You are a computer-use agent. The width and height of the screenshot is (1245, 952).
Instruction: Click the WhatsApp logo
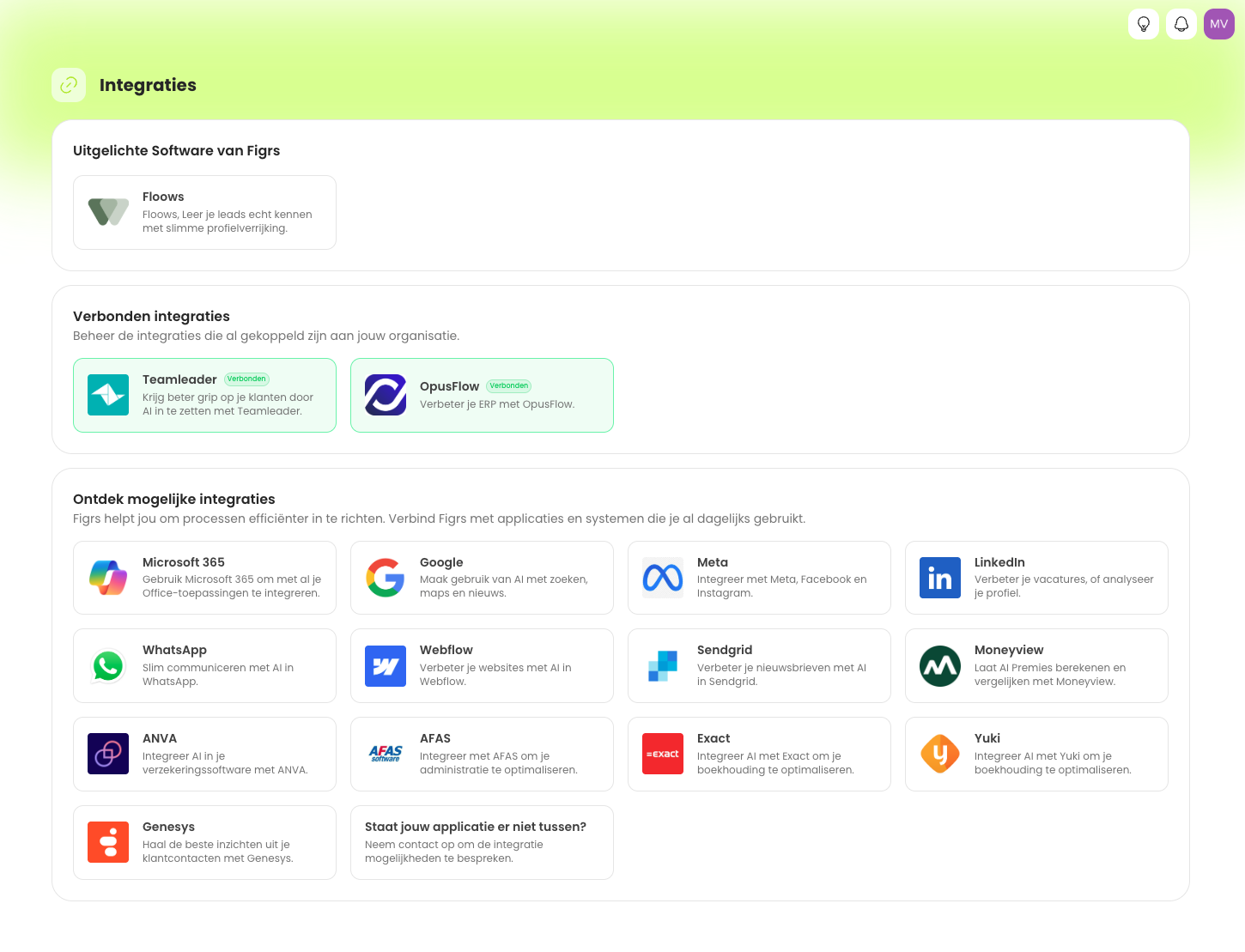coord(108,666)
